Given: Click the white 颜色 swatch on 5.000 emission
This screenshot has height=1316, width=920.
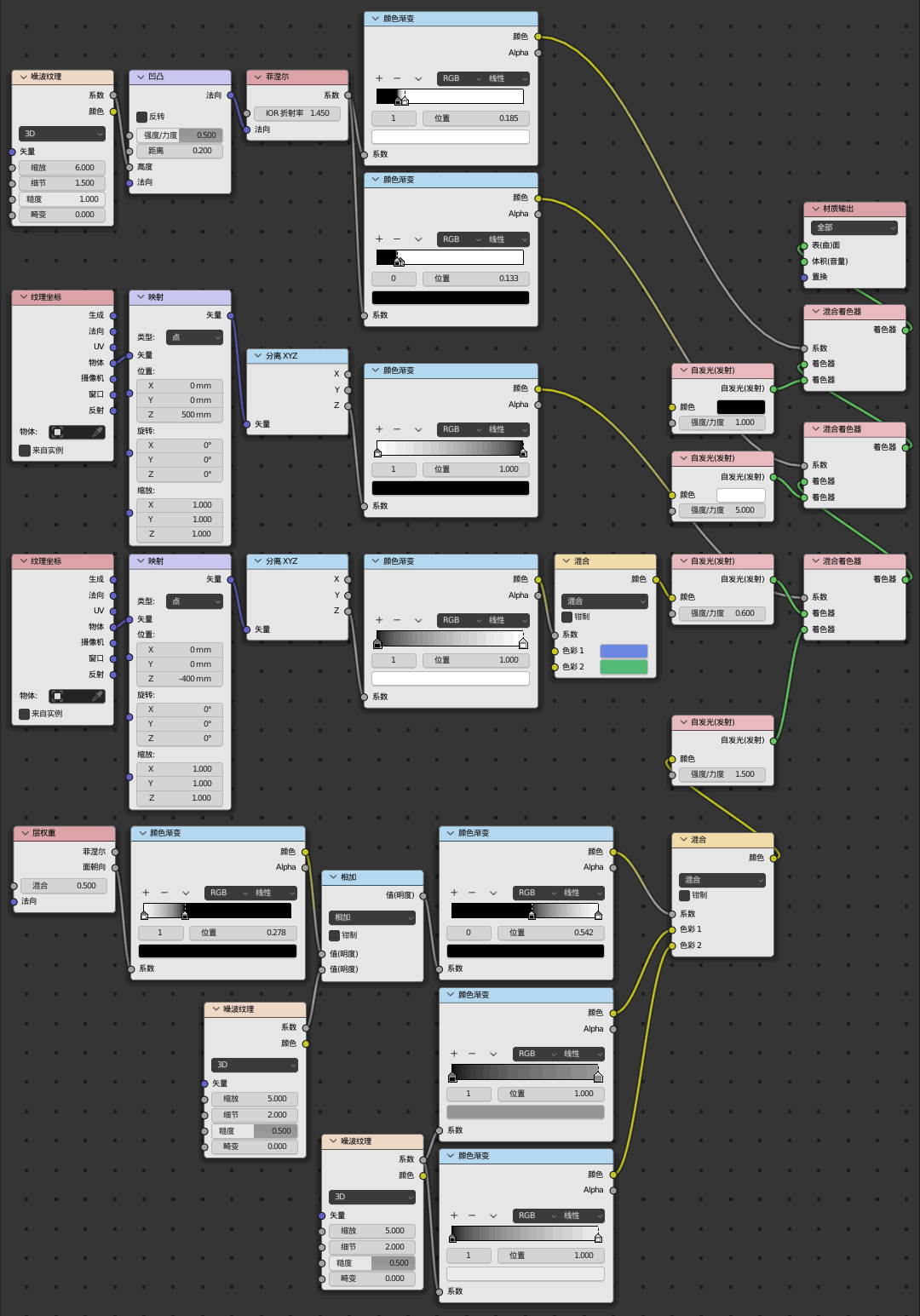Looking at the screenshot, I should [x=741, y=495].
